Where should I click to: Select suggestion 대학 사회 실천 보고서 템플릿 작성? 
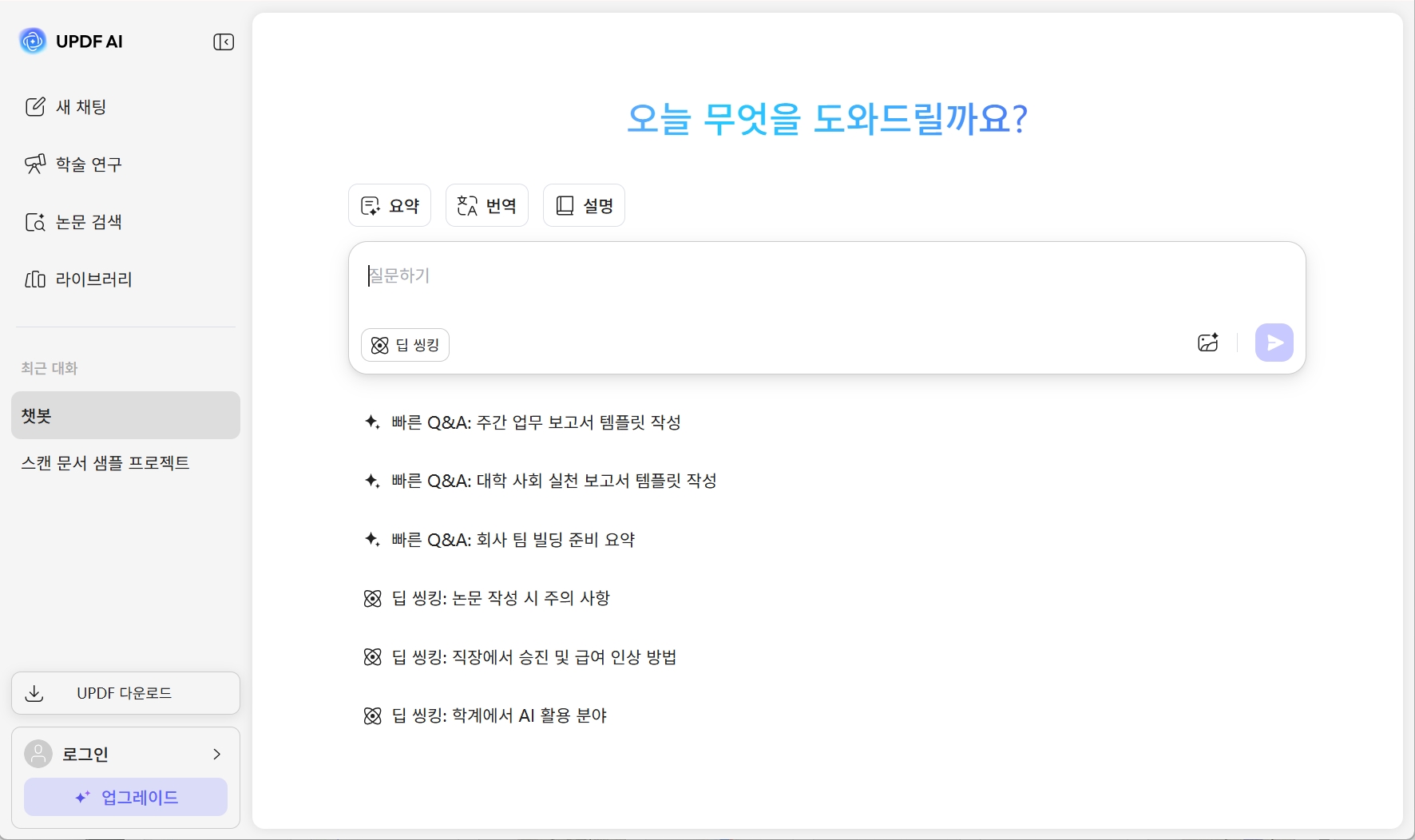(x=541, y=481)
